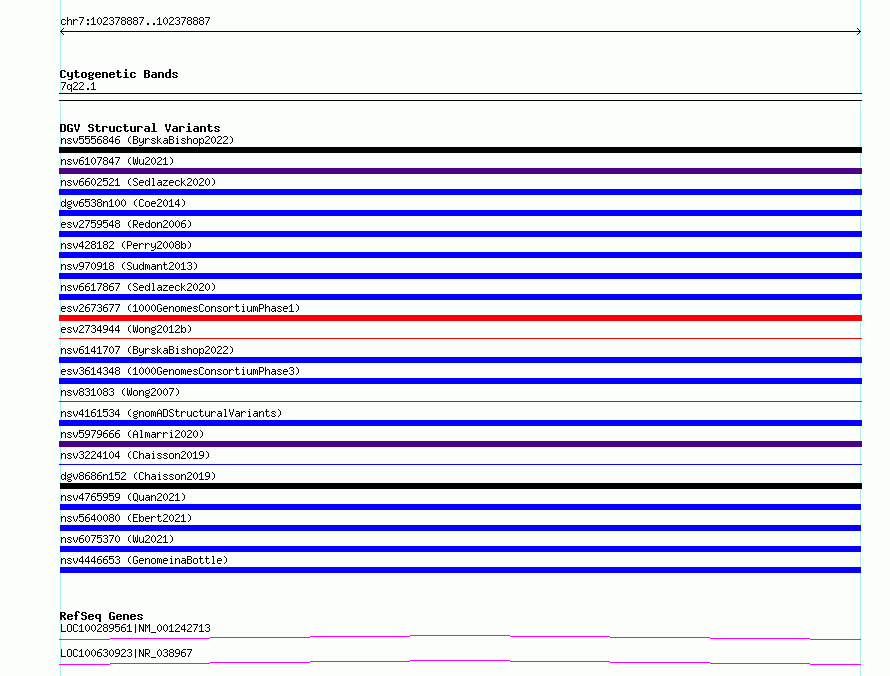
Task: Open variant nsv428182 (Perry2008b) label
Action: [x=126, y=245]
